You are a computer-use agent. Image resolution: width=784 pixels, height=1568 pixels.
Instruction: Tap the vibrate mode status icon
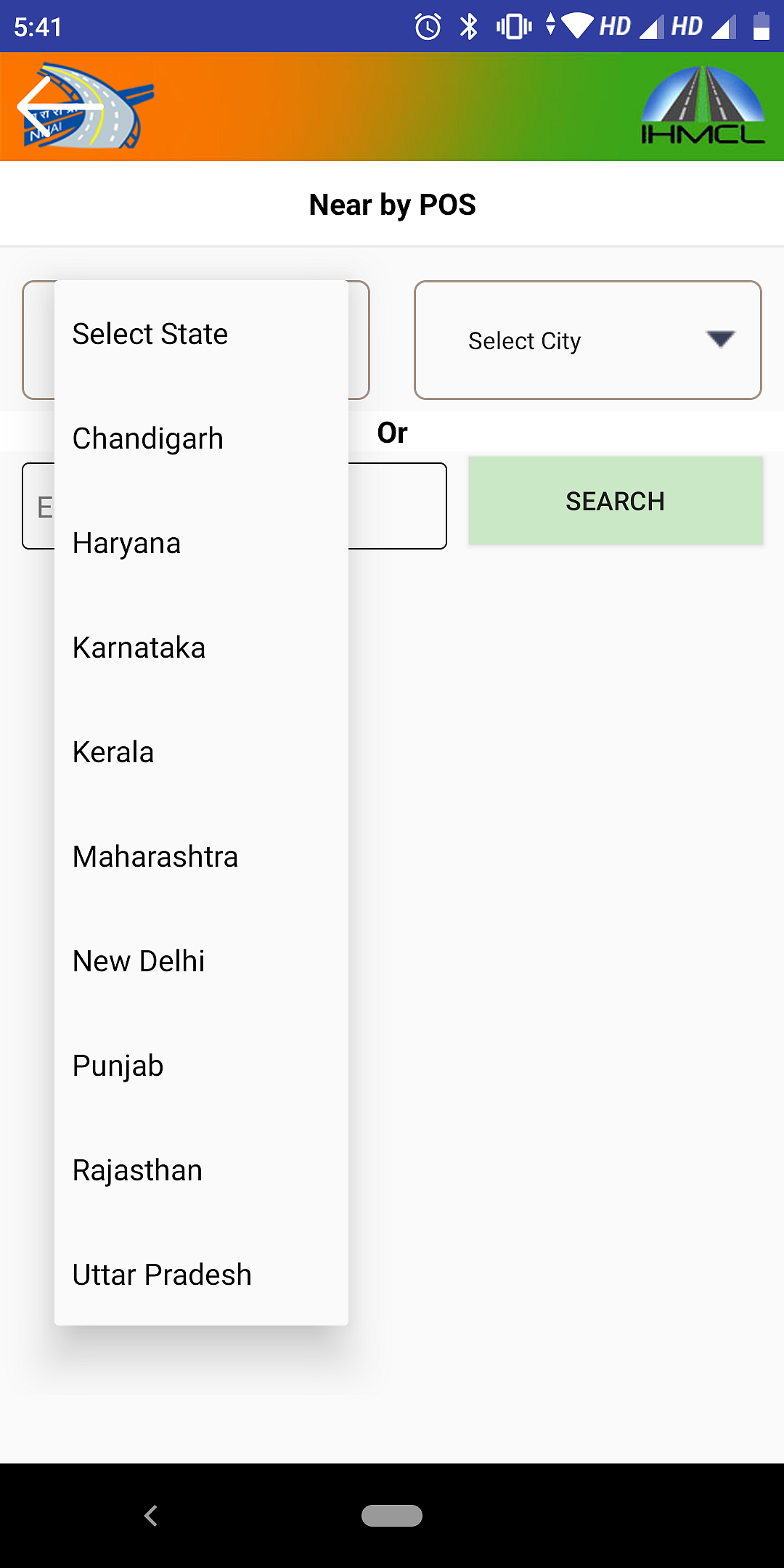tap(514, 27)
